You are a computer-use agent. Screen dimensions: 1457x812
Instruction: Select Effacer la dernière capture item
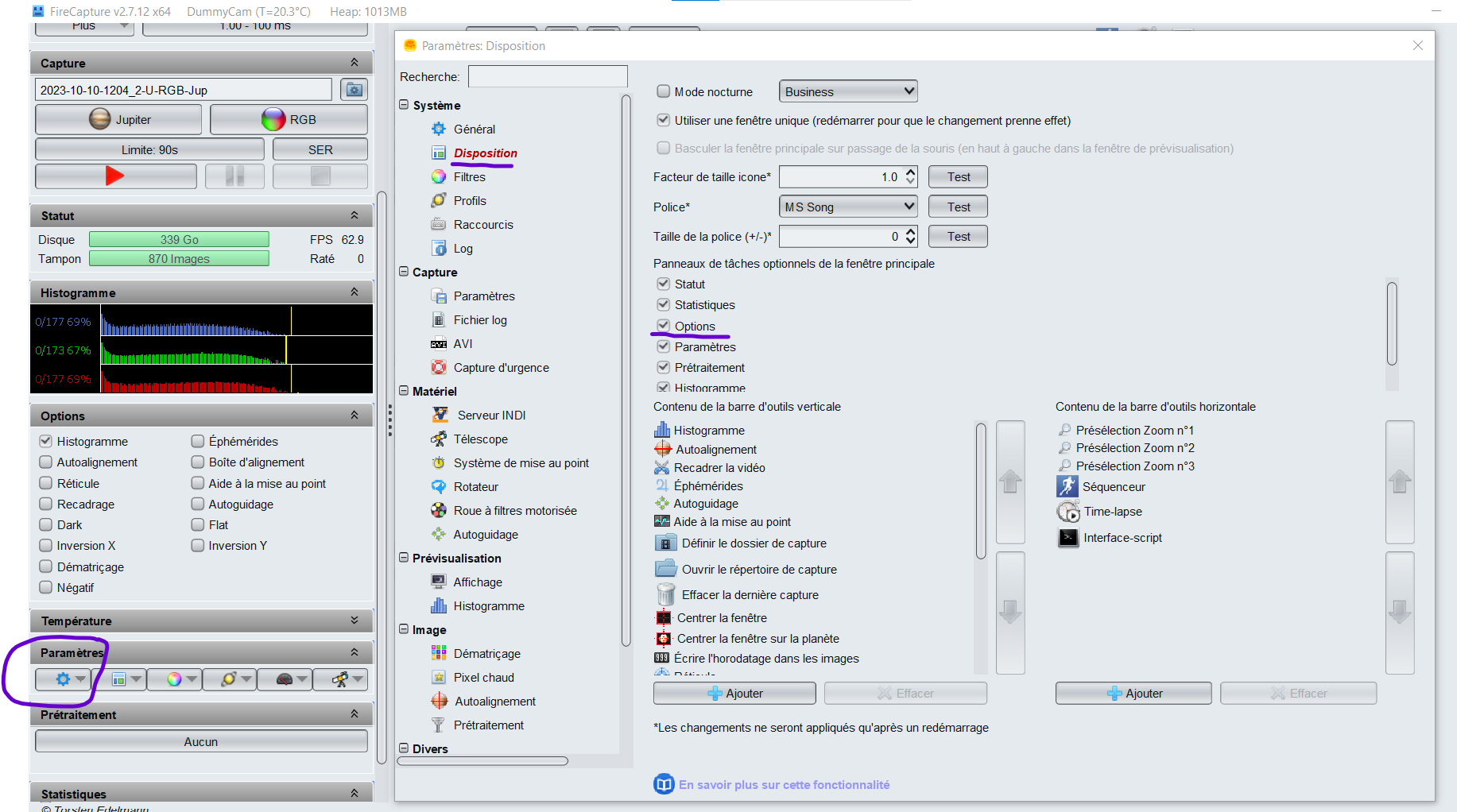coord(750,594)
